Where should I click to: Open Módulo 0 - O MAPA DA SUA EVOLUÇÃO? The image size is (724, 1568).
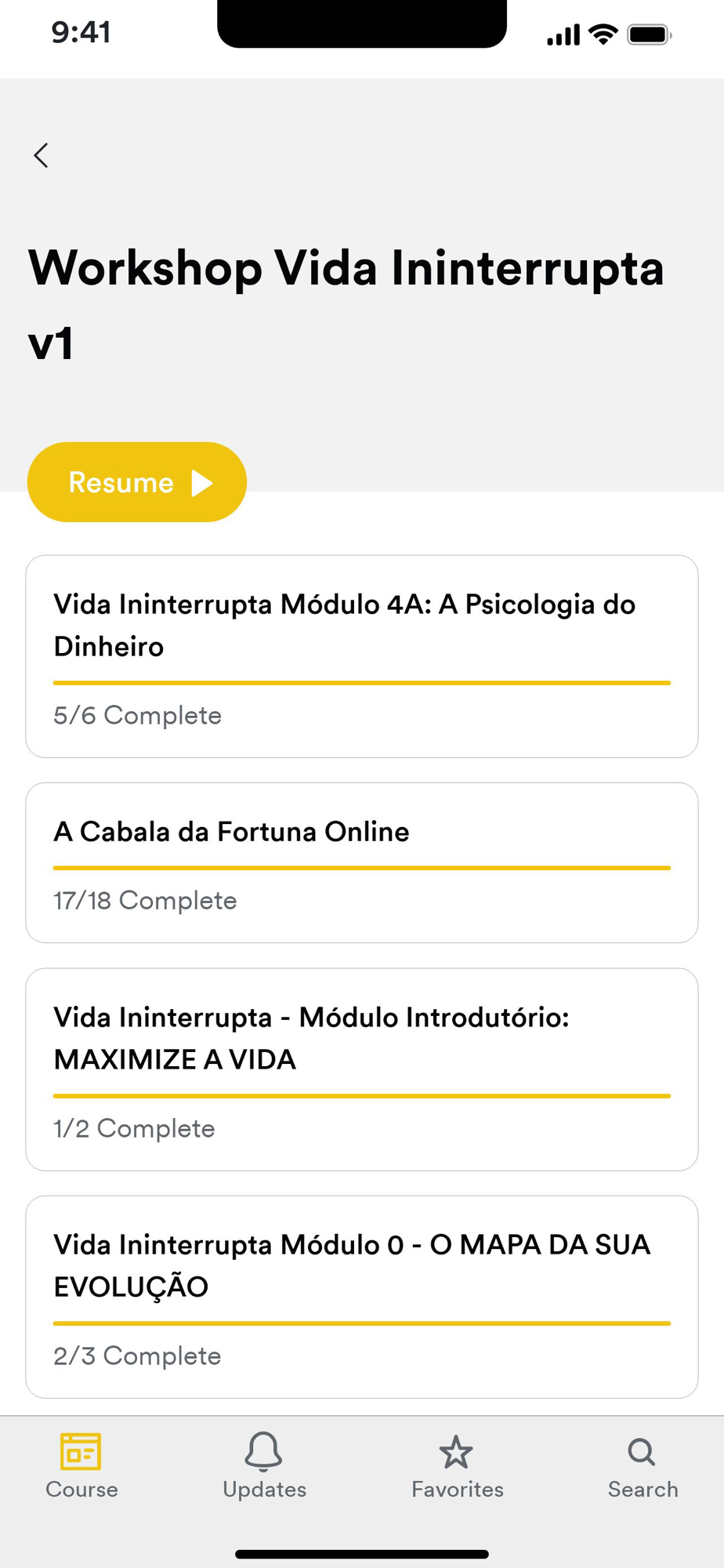[x=362, y=1297]
